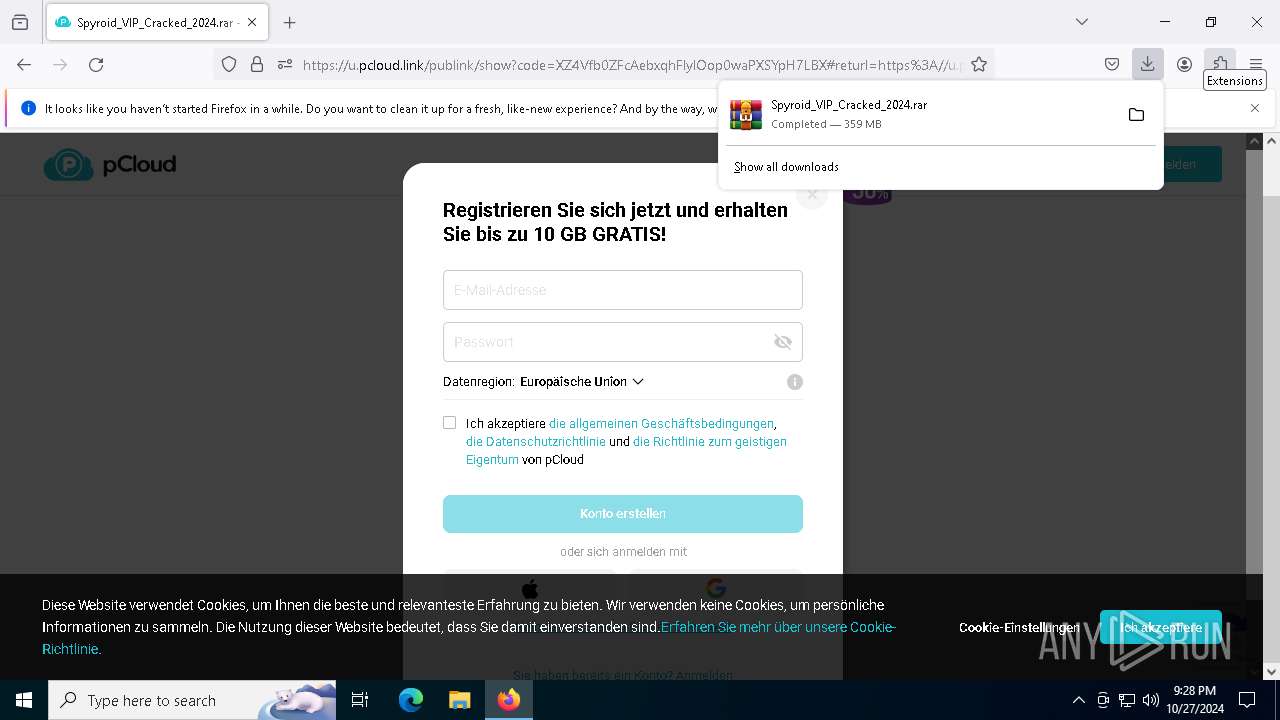Launch Microsoft Edge from taskbar
The width and height of the screenshot is (1280, 720).
(411, 700)
